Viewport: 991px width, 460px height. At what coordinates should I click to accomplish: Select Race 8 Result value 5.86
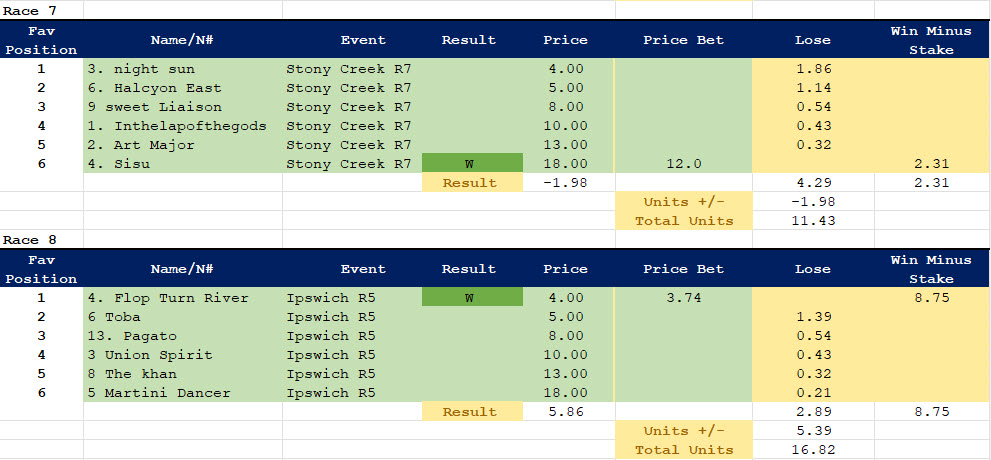[x=566, y=412]
